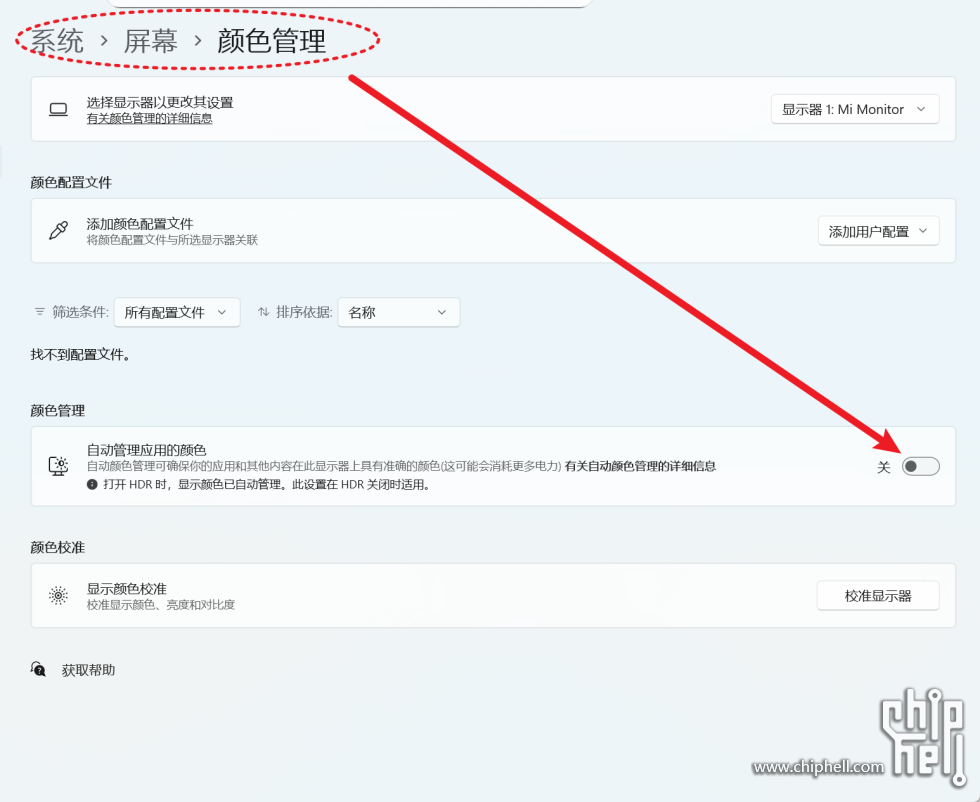The image size is (980, 802).
Task: Go back to 屏幕 in the breadcrumb
Action: (151, 42)
